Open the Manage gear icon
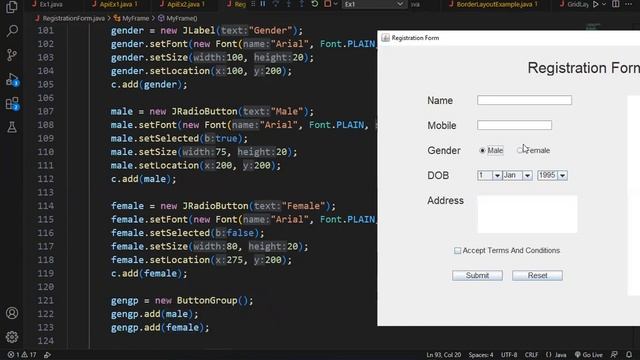 pyautogui.click(x=12, y=337)
